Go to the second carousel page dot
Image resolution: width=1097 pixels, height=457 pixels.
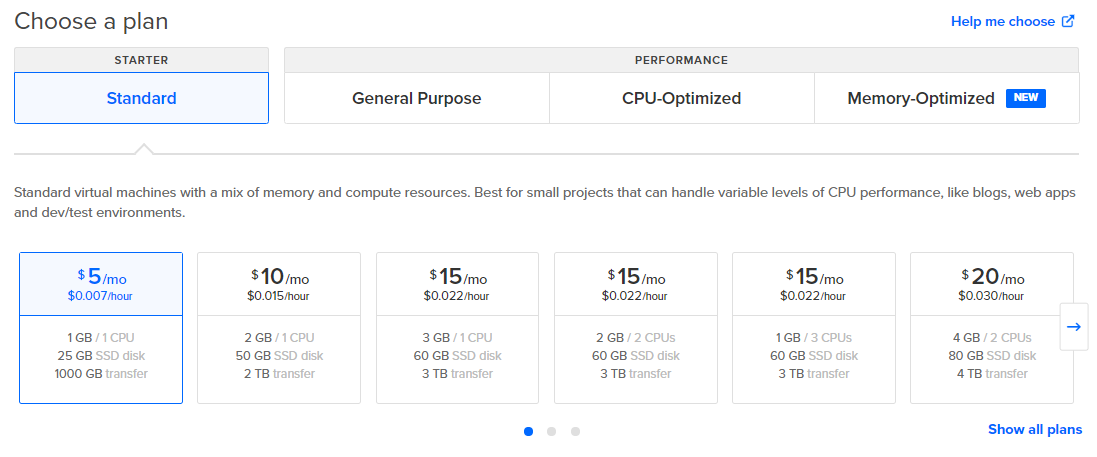click(x=552, y=432)
